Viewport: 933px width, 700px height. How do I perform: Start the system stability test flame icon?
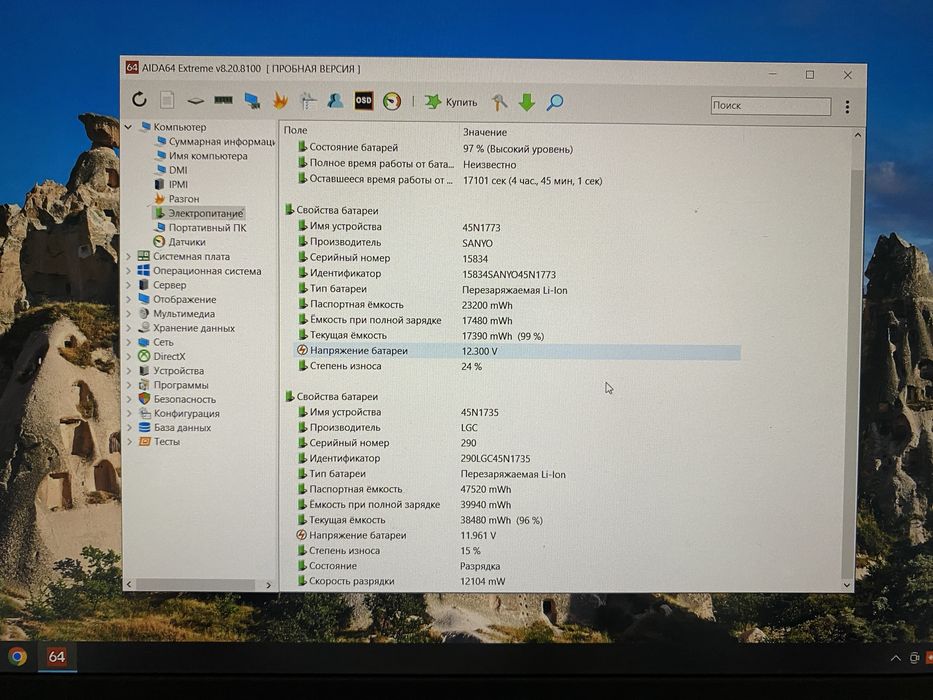280,101
